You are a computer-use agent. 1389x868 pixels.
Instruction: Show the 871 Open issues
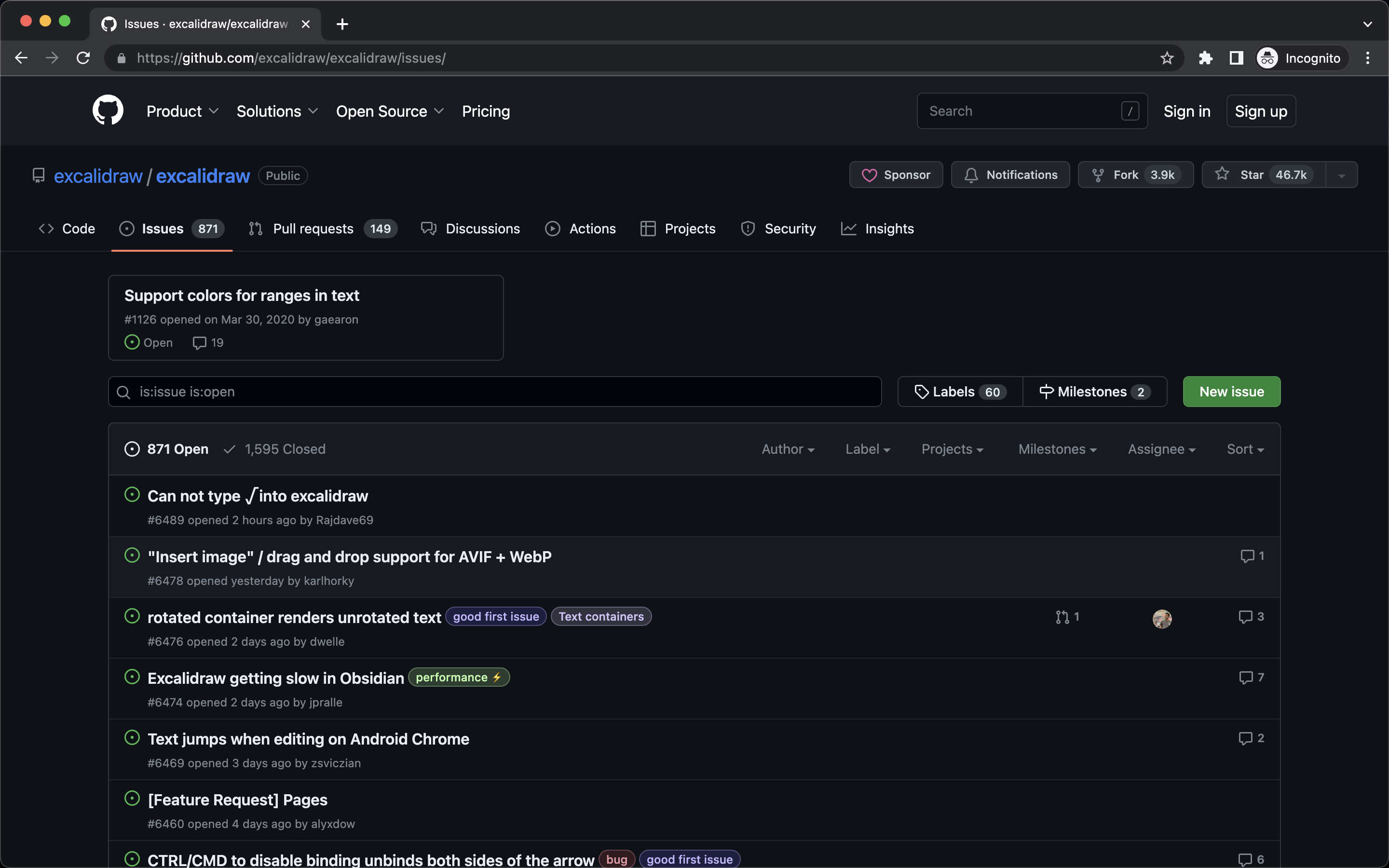(166, 449)
